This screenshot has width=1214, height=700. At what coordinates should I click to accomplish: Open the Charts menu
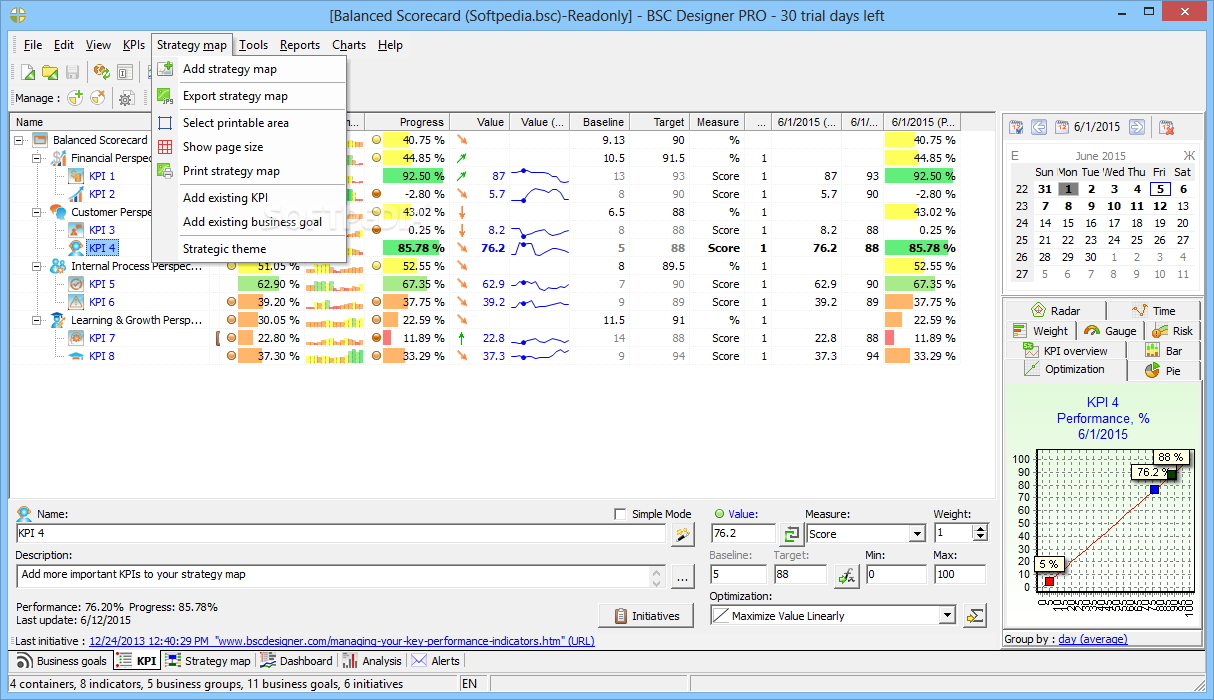click(x=349, y=45)
